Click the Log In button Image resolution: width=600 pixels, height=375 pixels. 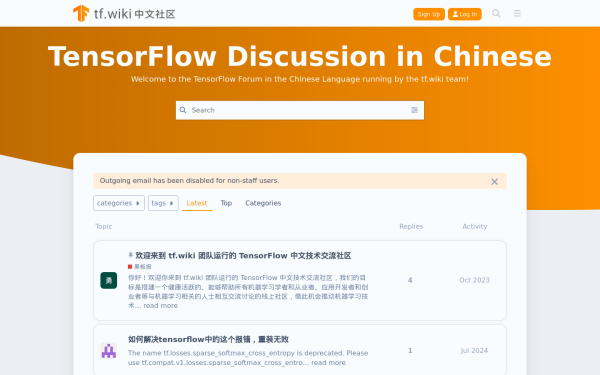(x=465, y=14)
